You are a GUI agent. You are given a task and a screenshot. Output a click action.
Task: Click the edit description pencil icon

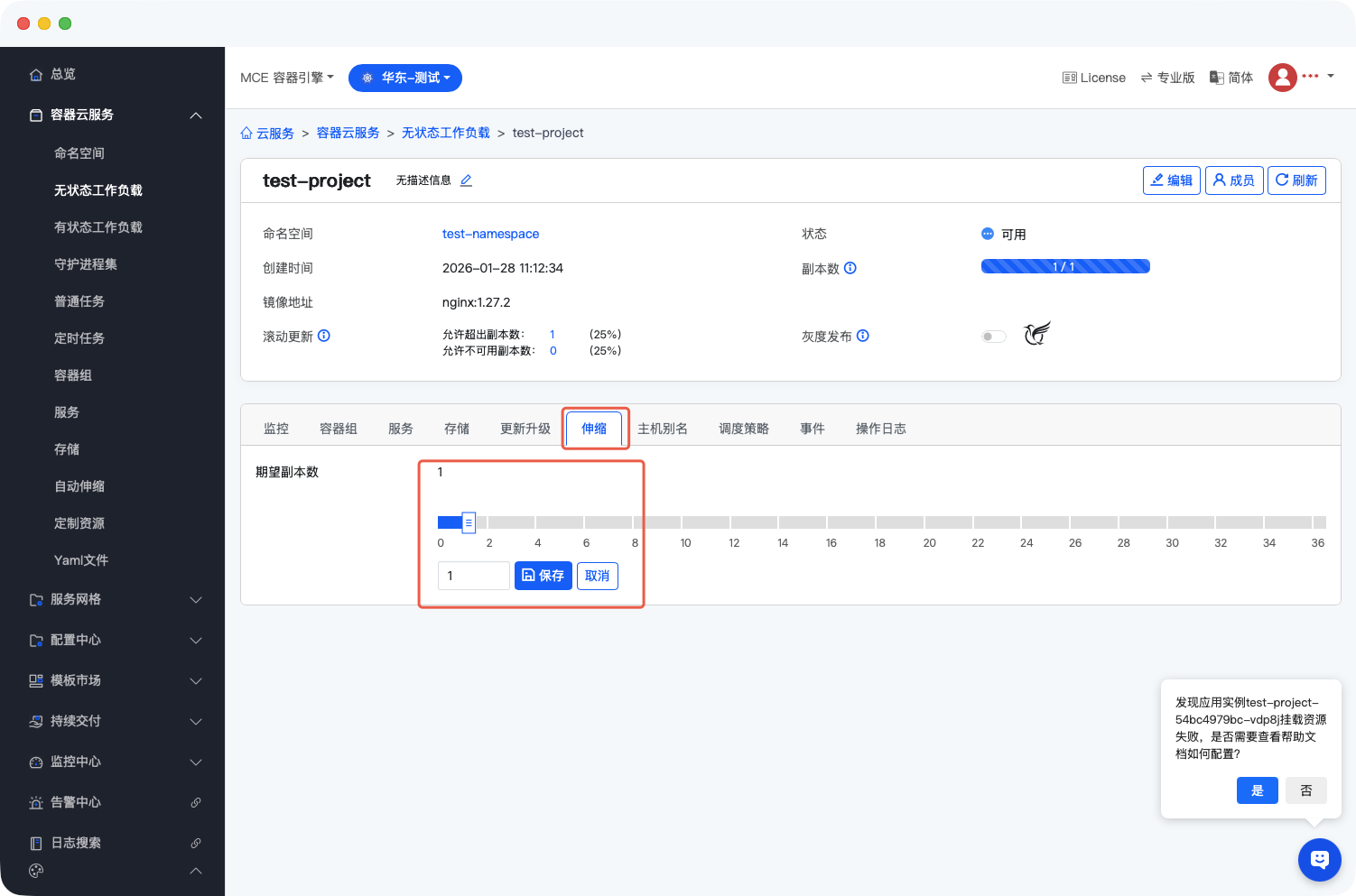coord(466,180)
